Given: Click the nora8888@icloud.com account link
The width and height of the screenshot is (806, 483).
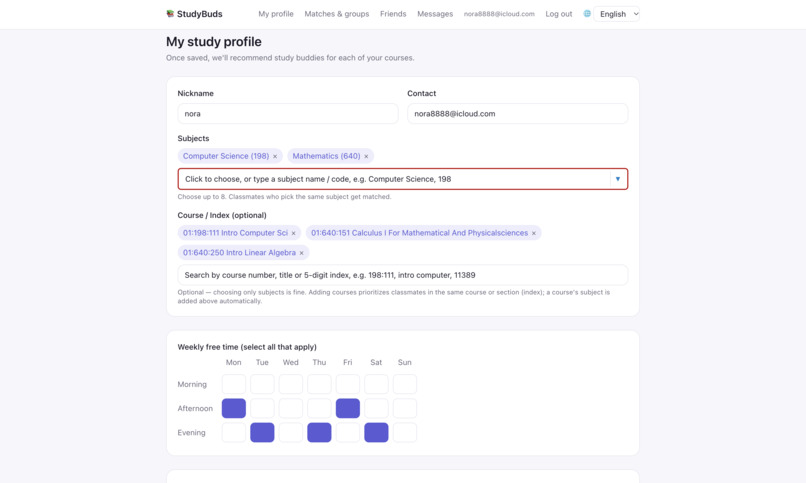Looking at the screenshot, I should [x=499, y=14].
